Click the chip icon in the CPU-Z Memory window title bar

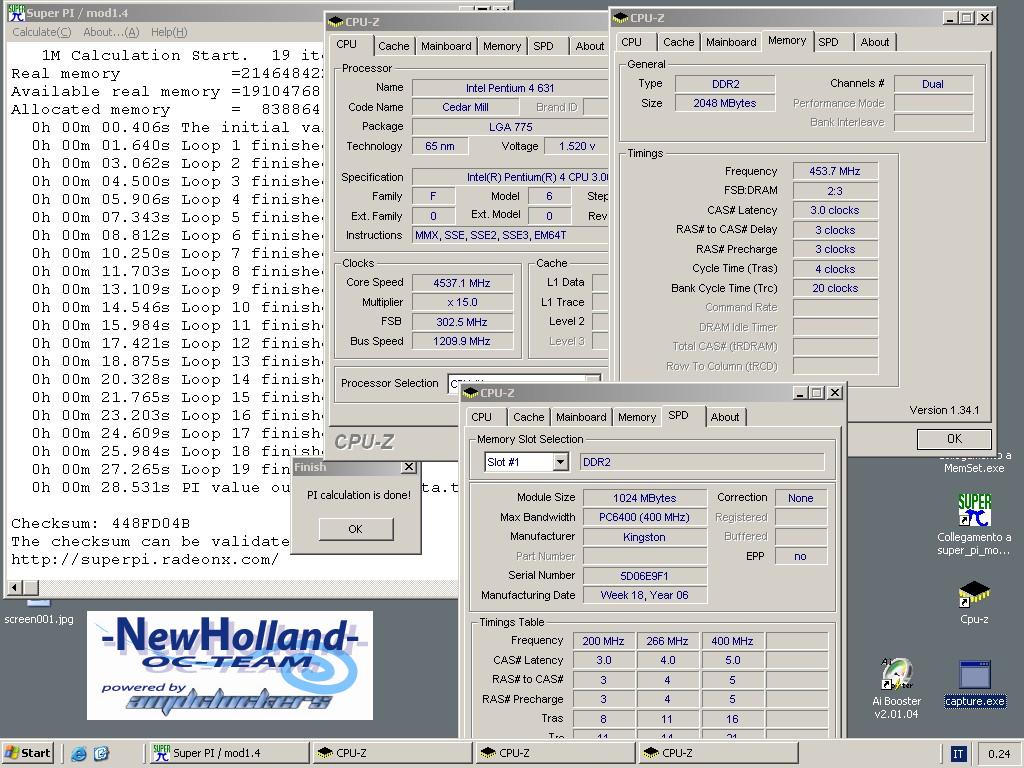(620, 18)
